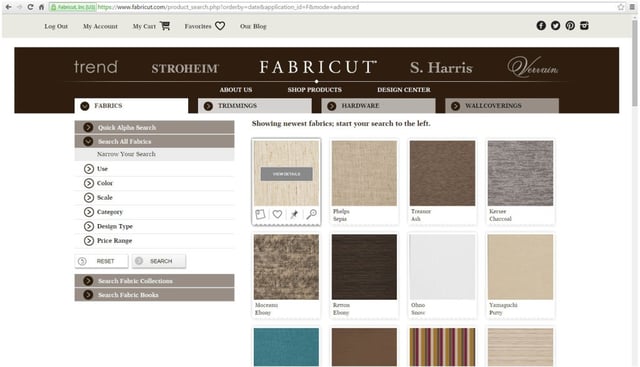The height and width of the screenshot is (367, 640).
Task: Click the Reset button
Action: (x=101, y=261)
